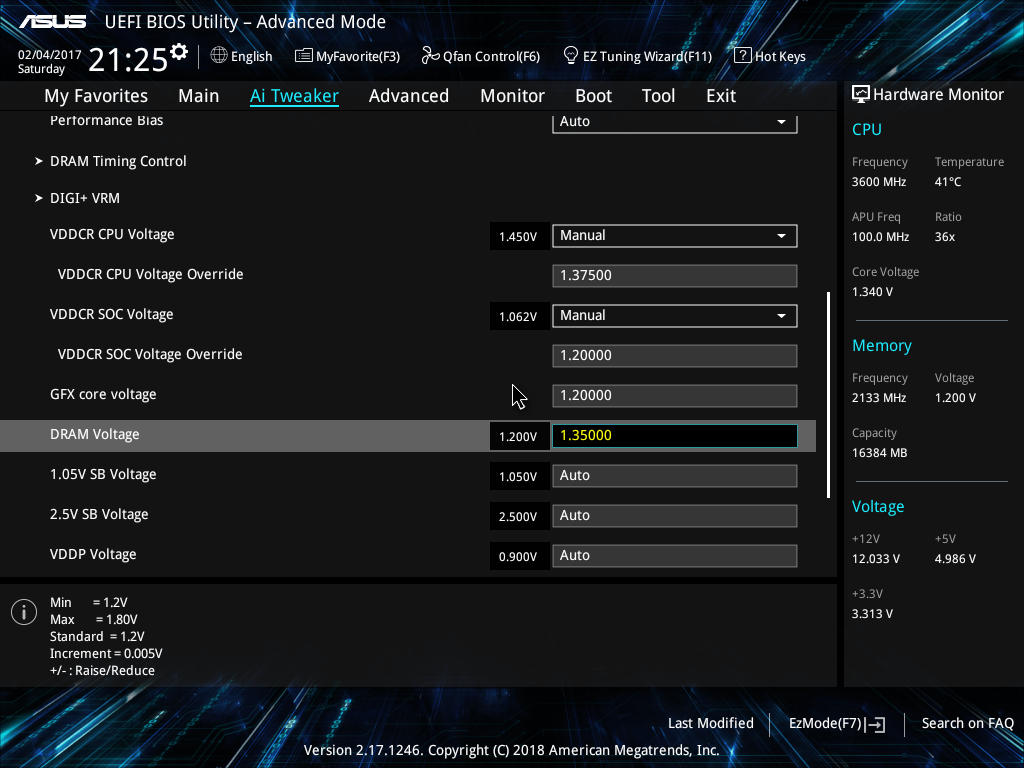Click VDDCR SOC Voltage Override field
Image resolution: width=1024 pixels, height=768 pixels.
(675, 356)
